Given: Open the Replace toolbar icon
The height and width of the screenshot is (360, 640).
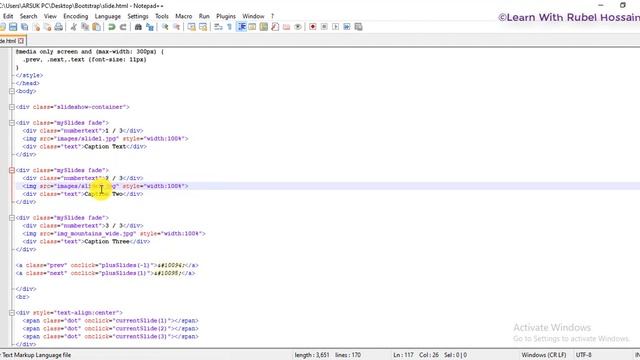Looking at the screenshot, I should (x=150, y=27).
